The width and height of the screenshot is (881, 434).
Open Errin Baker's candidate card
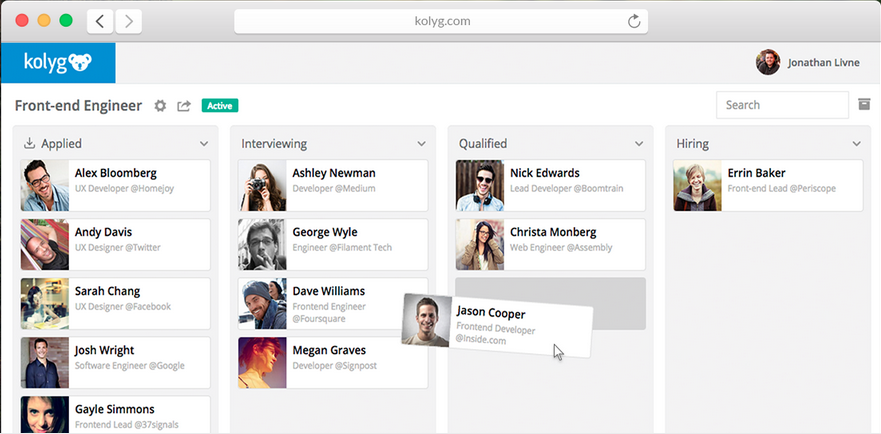point(768,186)
